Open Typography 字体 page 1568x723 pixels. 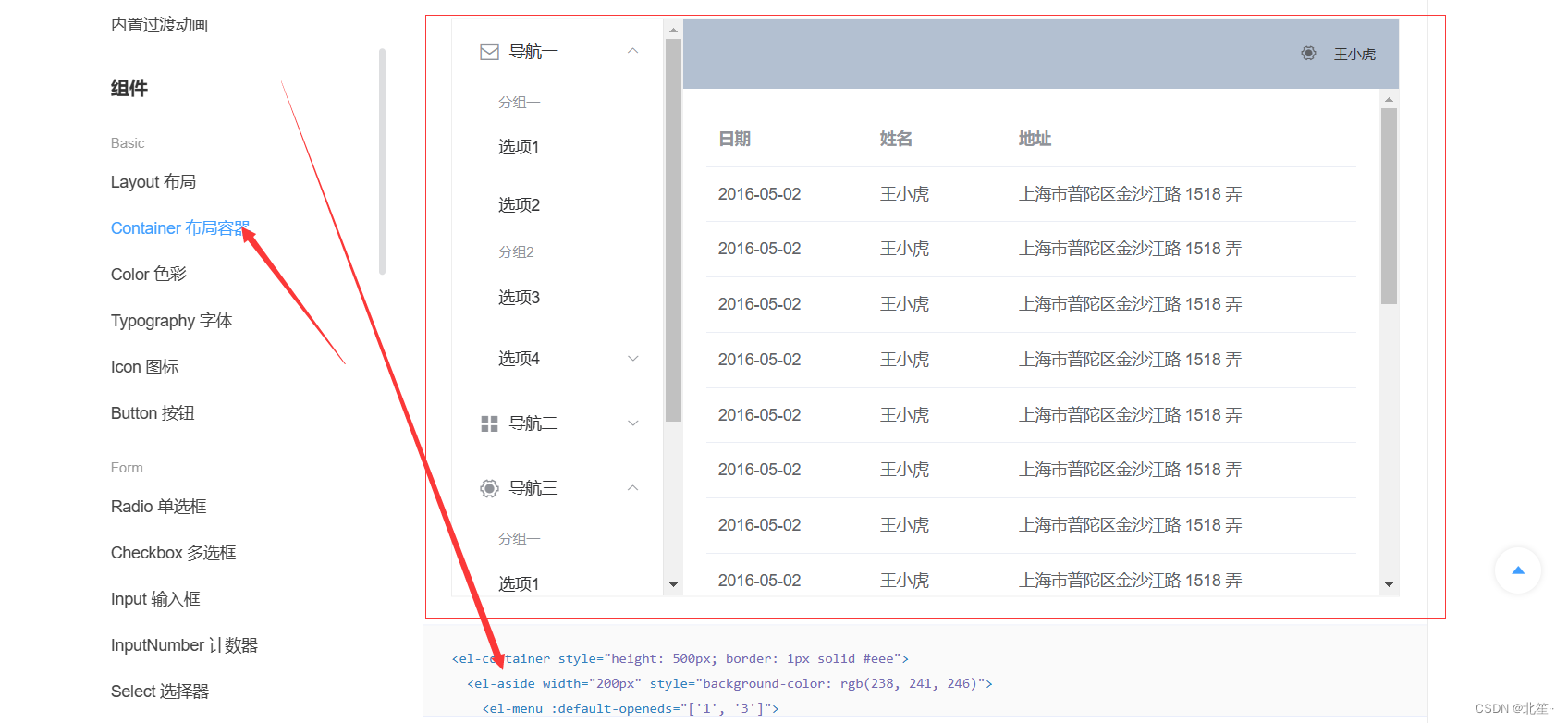click(172, 321)
